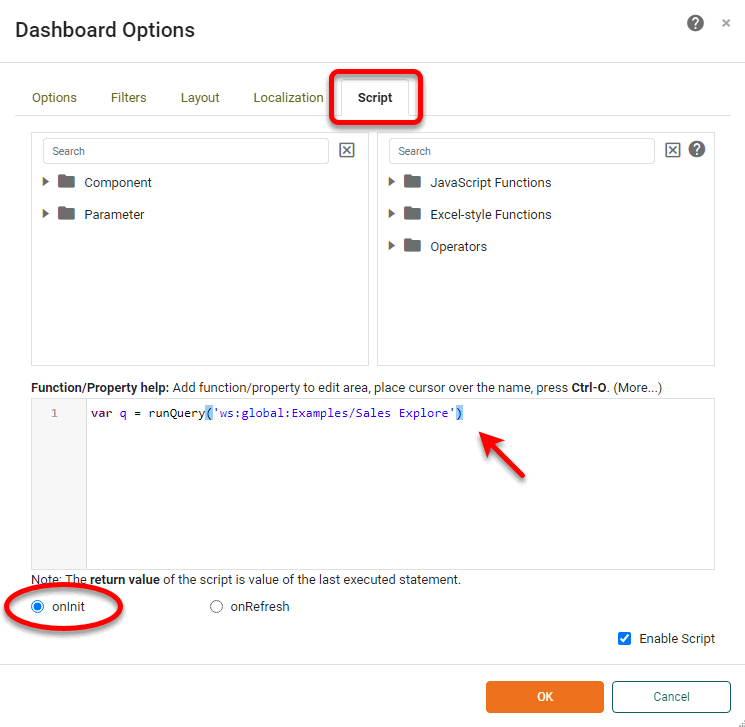Screen dimensions: 745x727
Task: Click the help question mark icon in dialog header
Action: pyautogui.click(x=695, y=23)
